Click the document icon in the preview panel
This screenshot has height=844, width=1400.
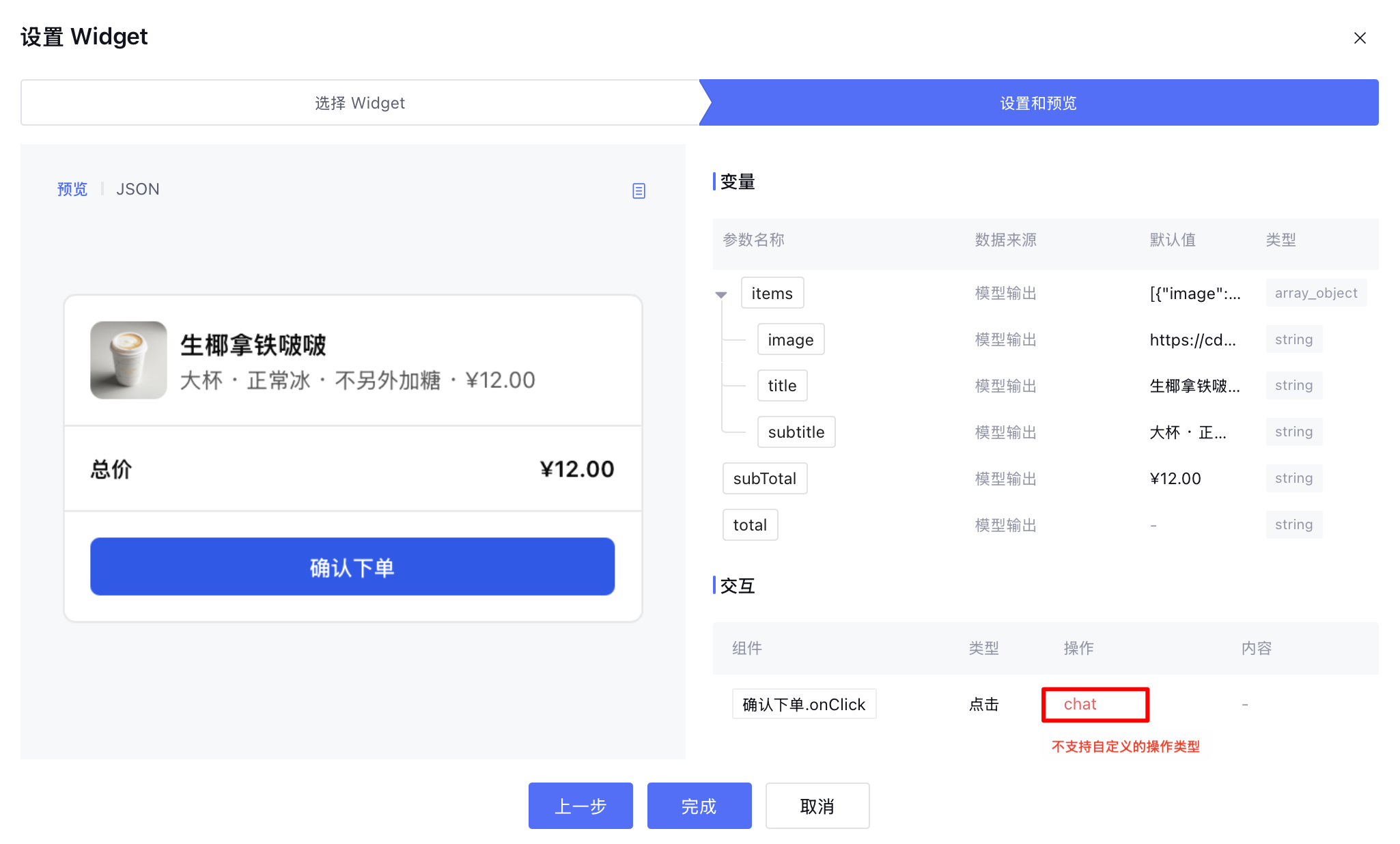point(639,191)
